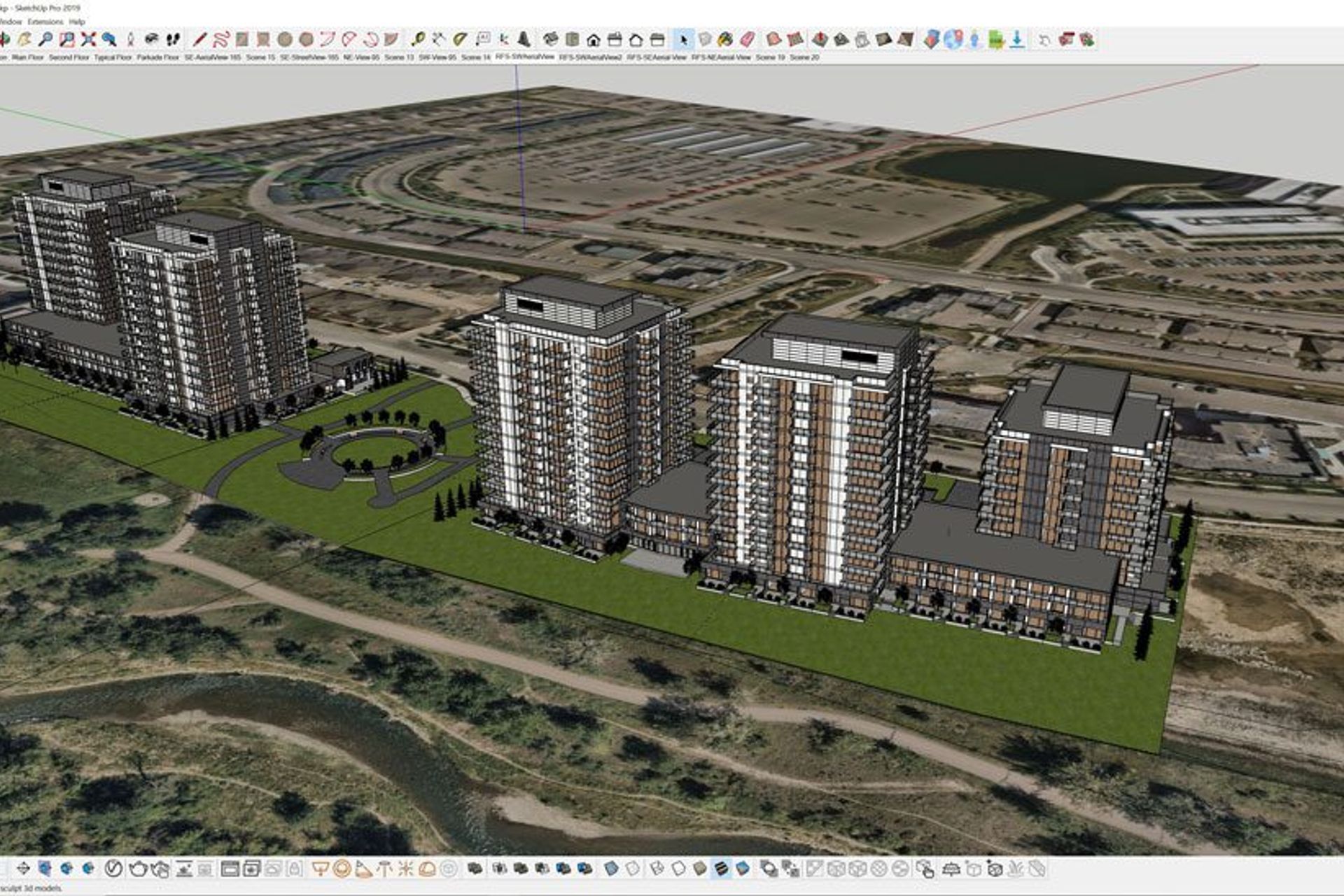Select the Rectangle tool
Viewport: 1344px width, 896px height.
coord(242,38)
